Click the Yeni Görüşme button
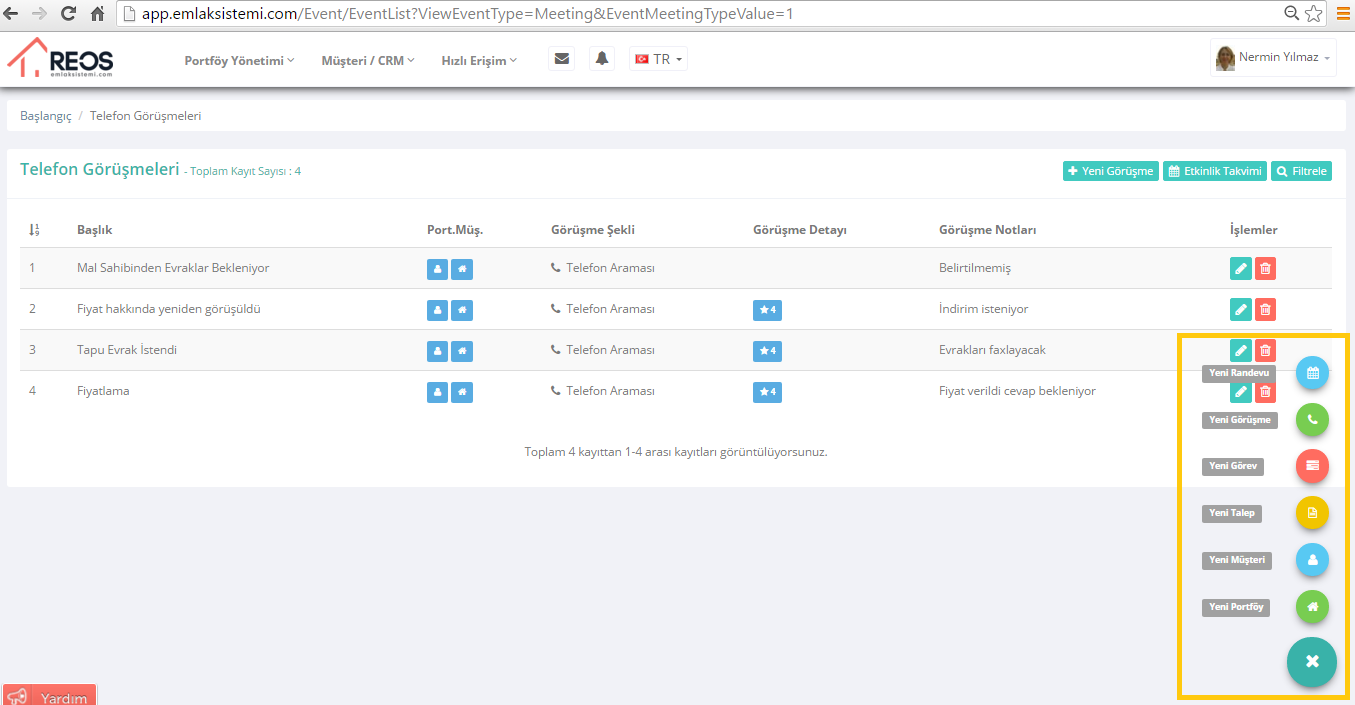Screen dimensions: 1355x705 1110,171
